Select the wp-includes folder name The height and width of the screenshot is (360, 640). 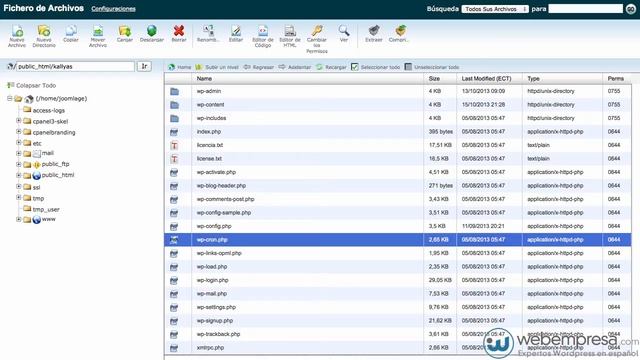tap(211, 118)
